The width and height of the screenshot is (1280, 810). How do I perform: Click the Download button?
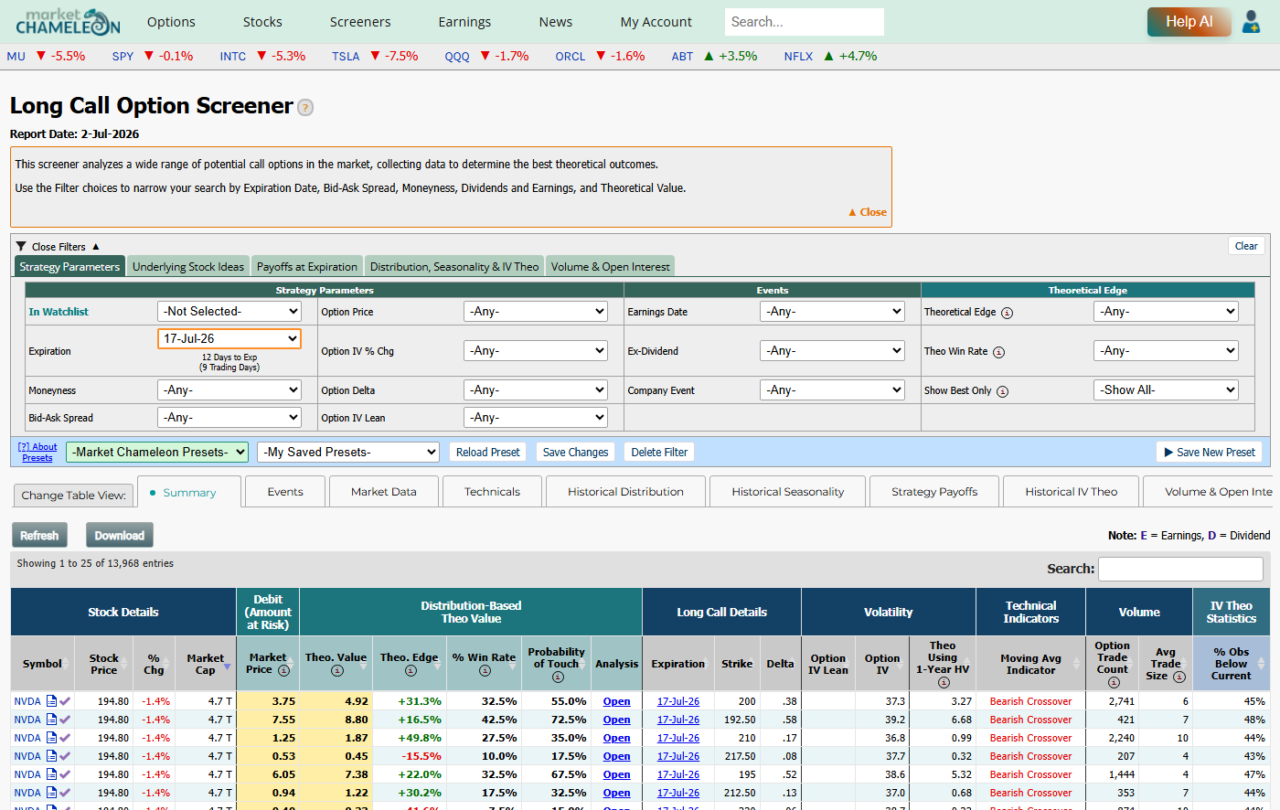(119, 535)
